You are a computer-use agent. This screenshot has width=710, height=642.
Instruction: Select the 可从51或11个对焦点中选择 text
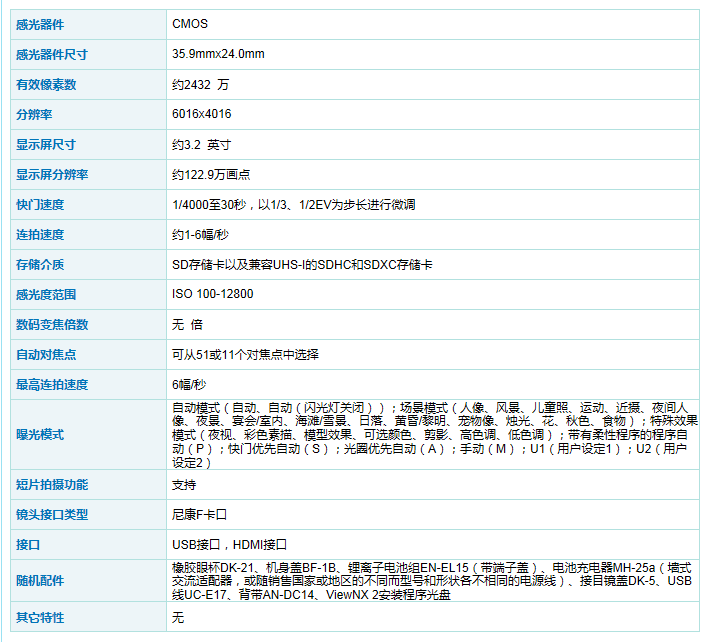pos(245,354)
